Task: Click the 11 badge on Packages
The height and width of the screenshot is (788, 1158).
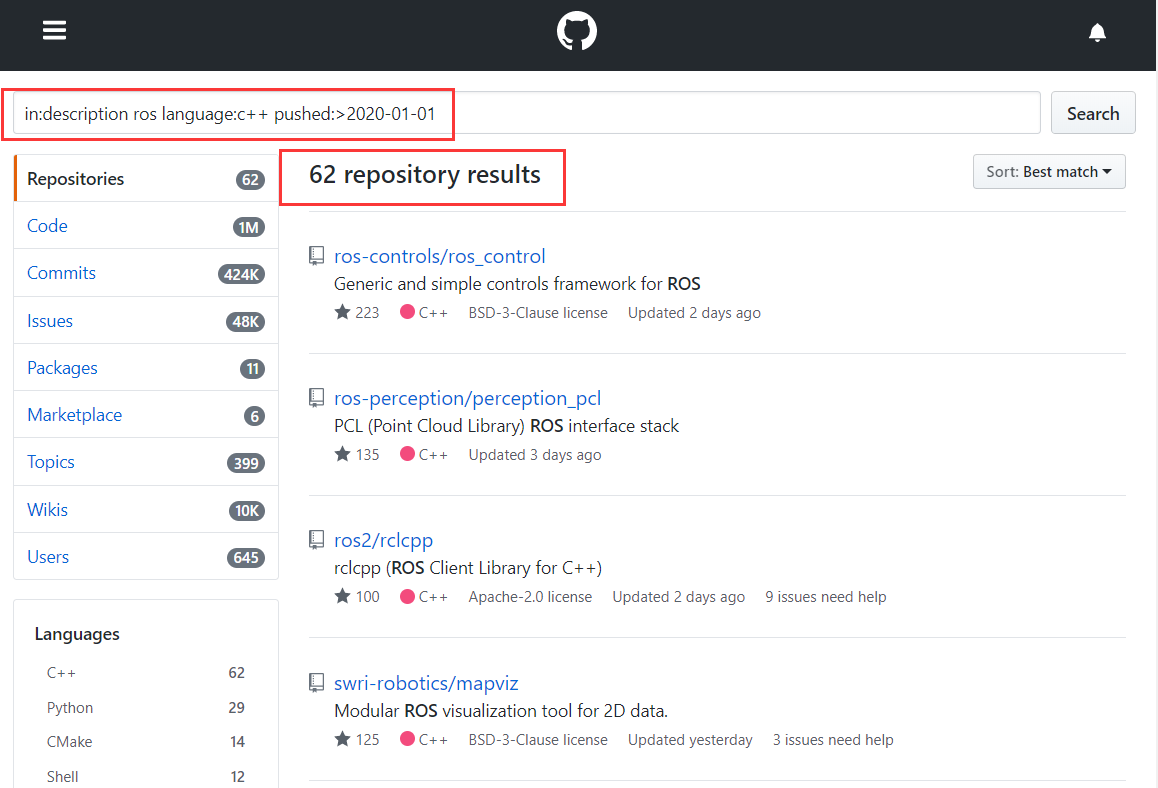Action: pos(253,369)
